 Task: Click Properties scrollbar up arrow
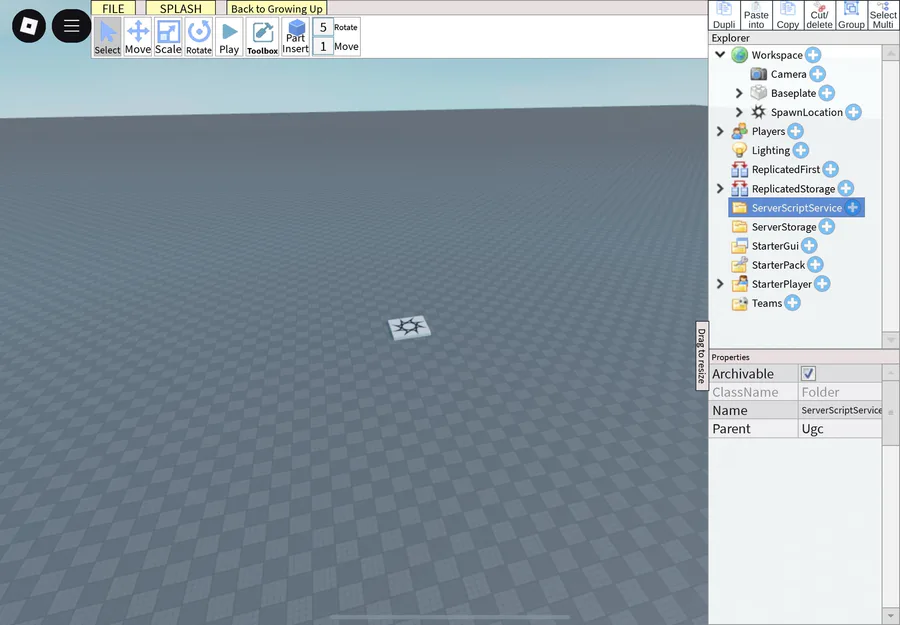[x=890, y=372]
